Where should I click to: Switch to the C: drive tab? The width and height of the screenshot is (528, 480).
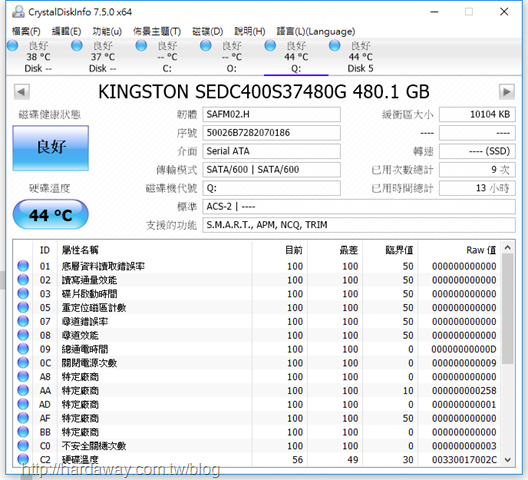pyautogui.click(x=167, y=57)
